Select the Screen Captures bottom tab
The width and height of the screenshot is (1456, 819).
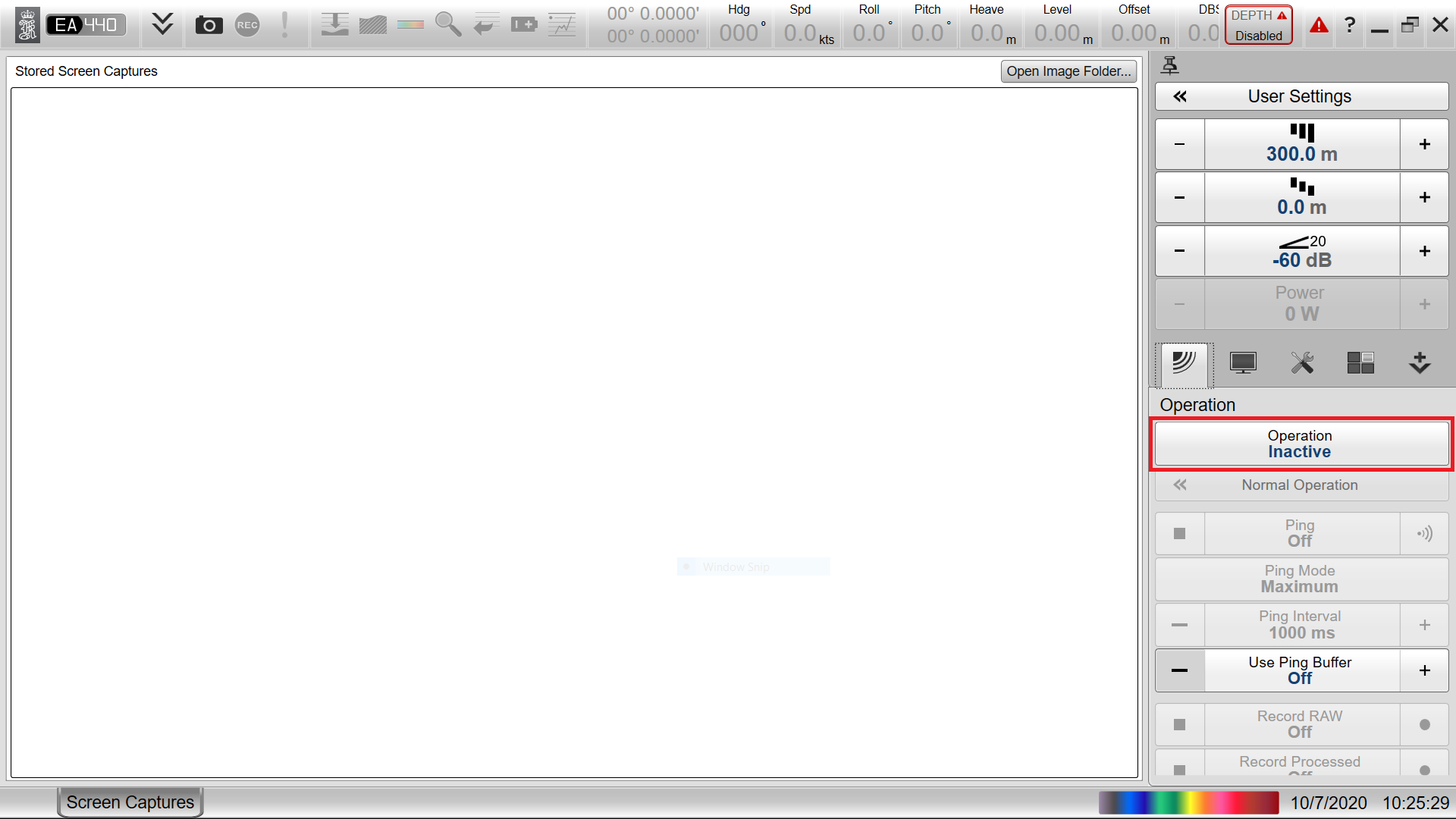point(130,802)
